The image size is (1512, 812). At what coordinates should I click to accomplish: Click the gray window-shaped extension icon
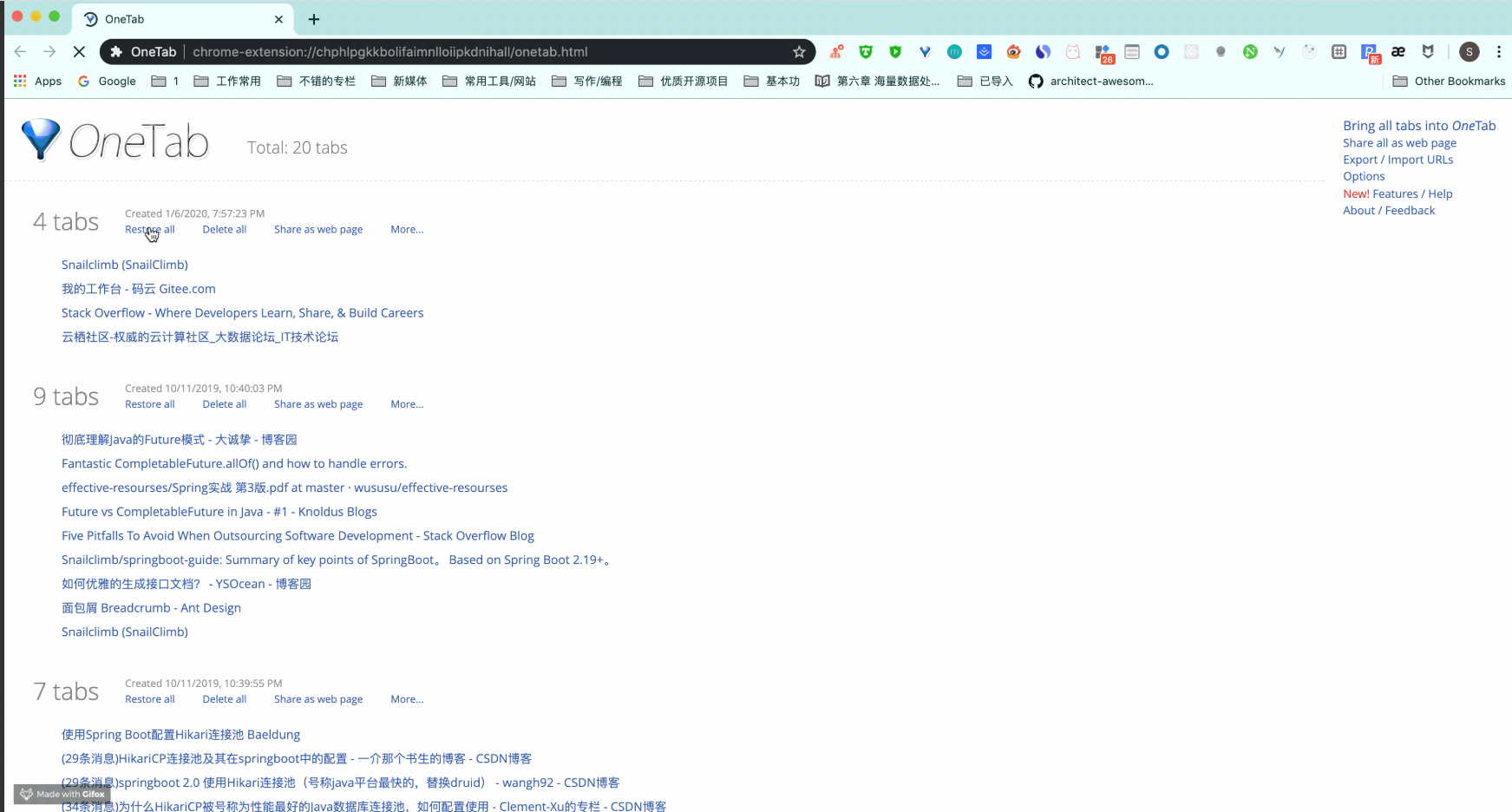tap(1132, 52)
